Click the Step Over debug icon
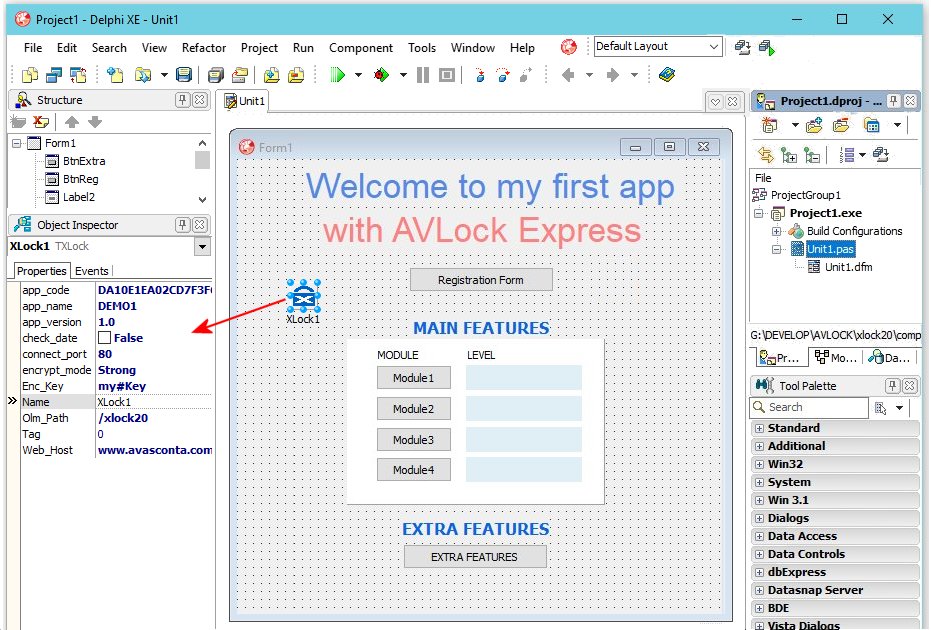 click(503, 75)
